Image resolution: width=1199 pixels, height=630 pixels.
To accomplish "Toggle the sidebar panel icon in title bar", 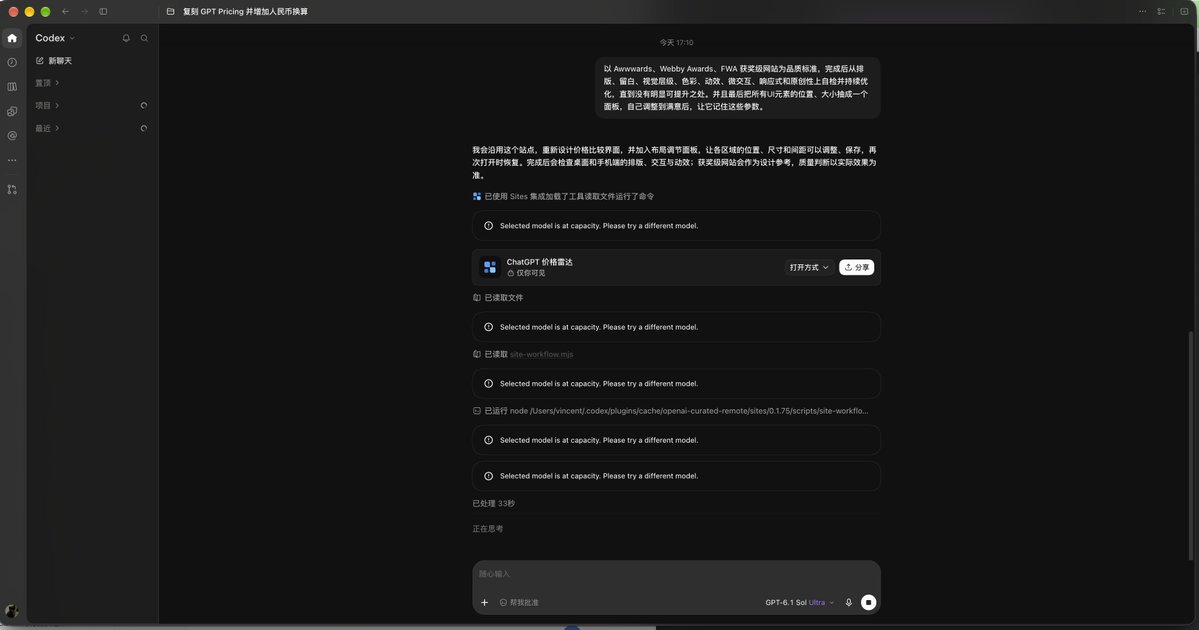I will [x=103, y=11].
